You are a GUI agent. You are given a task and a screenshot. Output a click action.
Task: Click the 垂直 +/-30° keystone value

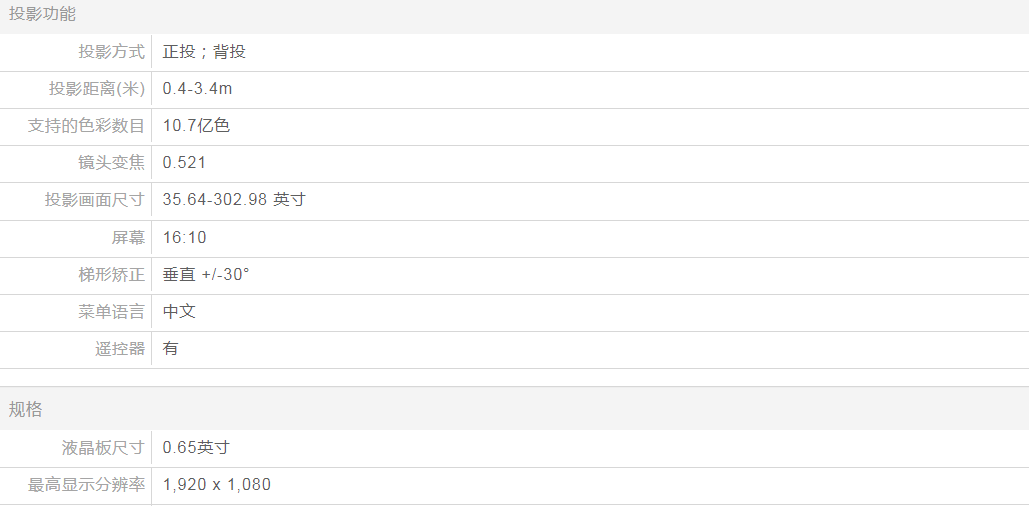coord(206,275)
